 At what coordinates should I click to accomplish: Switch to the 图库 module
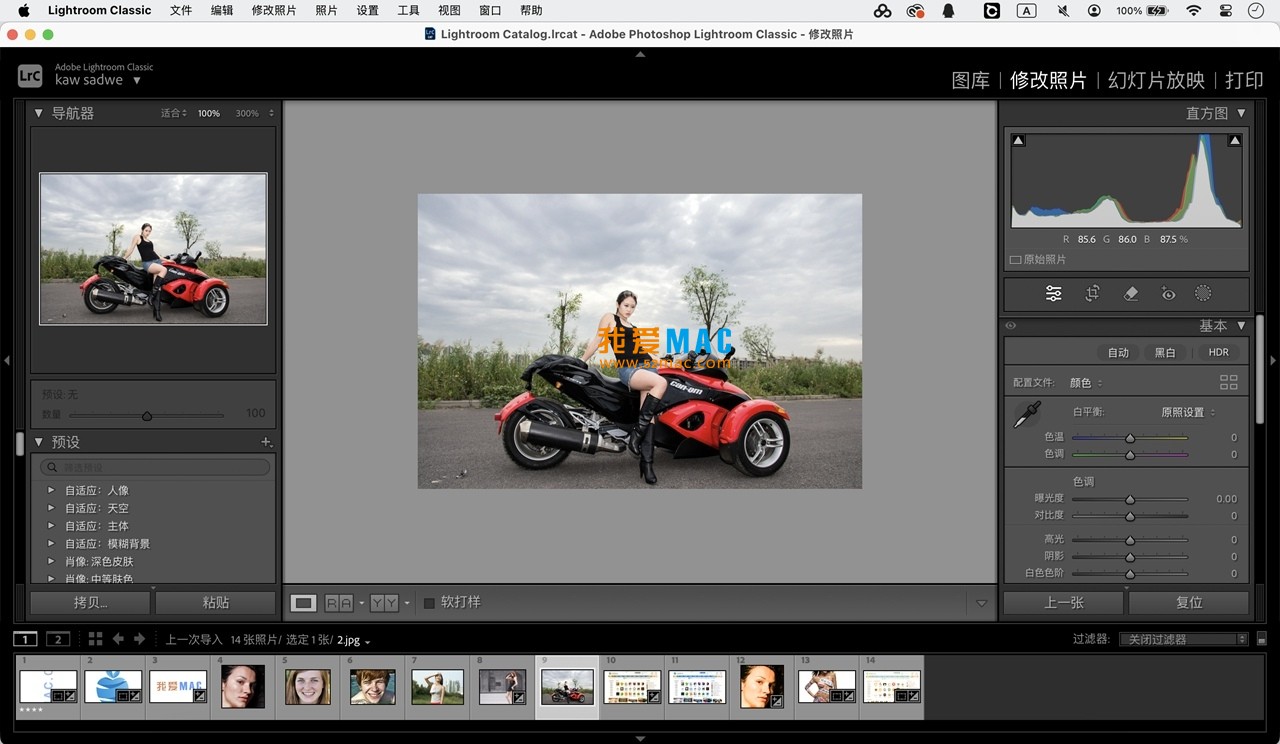click(970, 81)
